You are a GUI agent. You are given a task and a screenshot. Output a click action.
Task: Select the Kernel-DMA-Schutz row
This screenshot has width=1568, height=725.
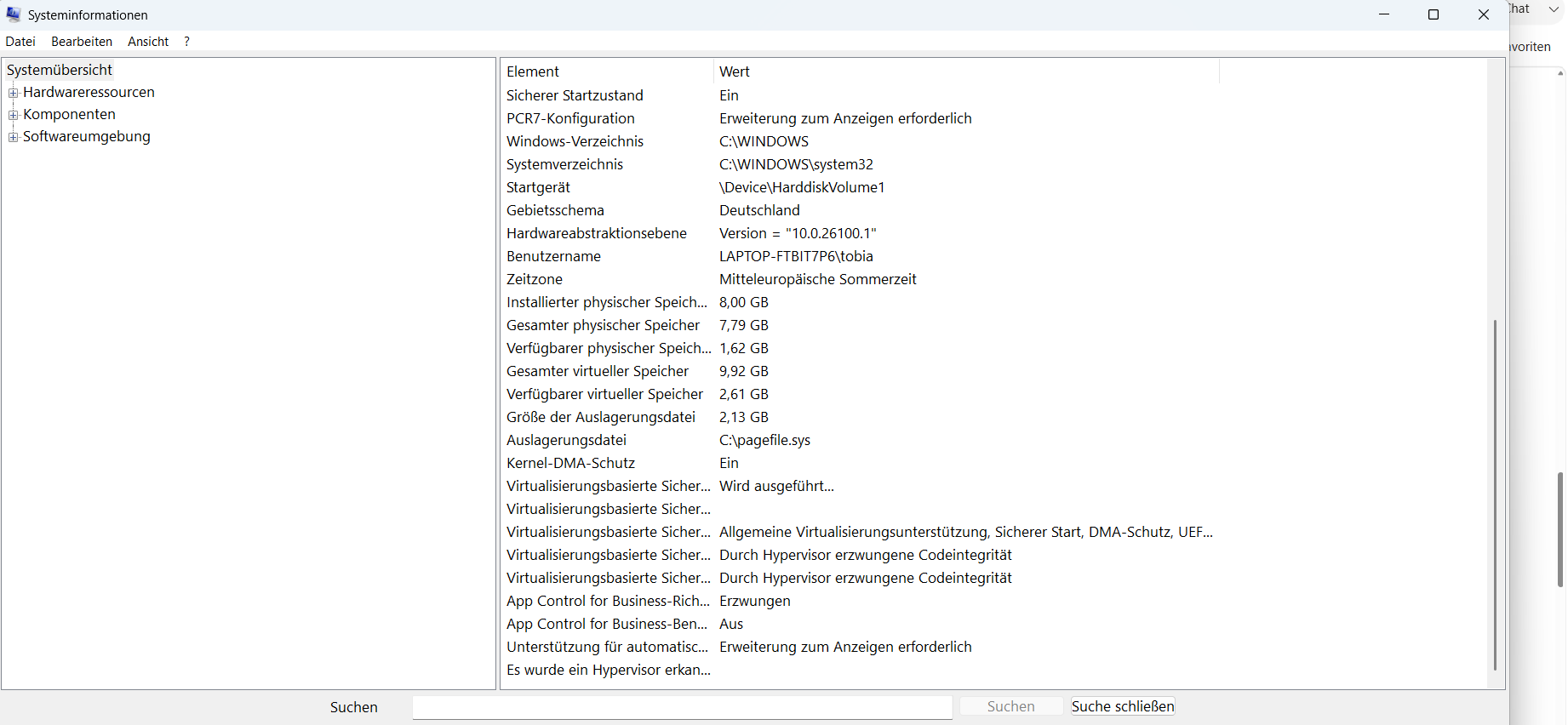pos(861,463)
